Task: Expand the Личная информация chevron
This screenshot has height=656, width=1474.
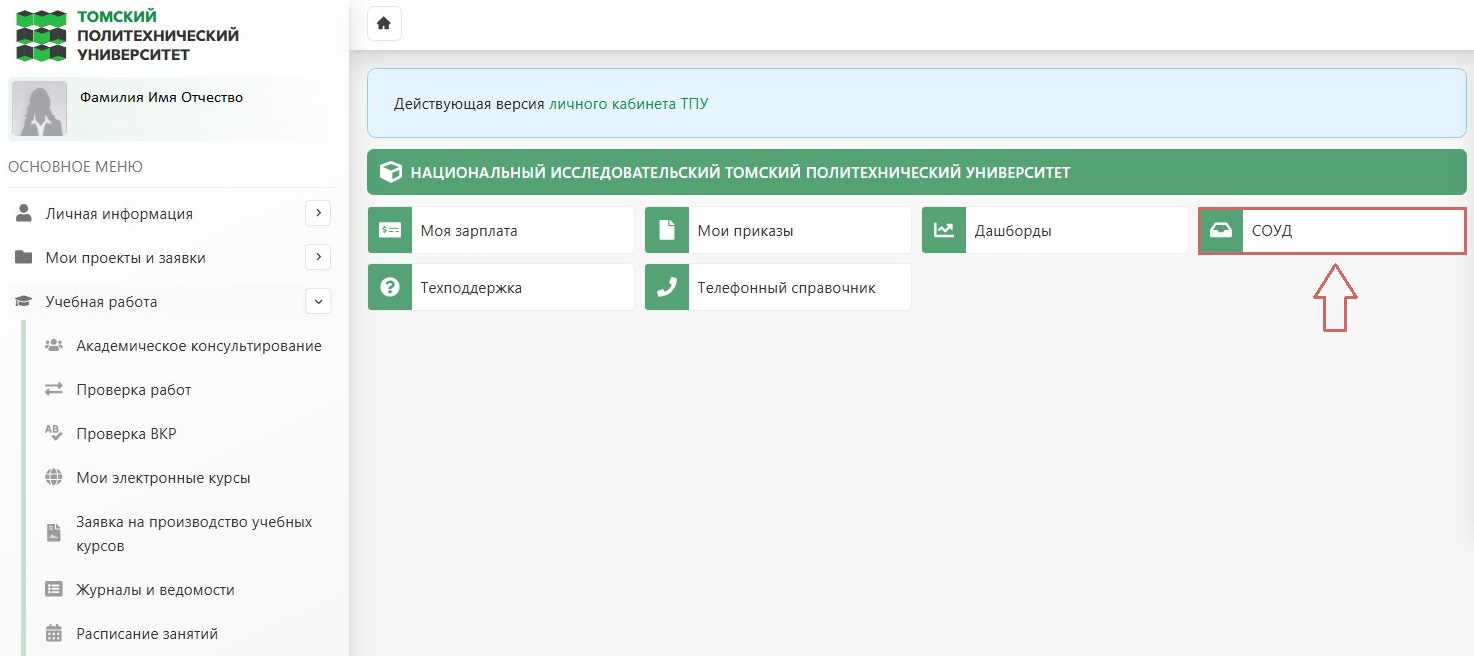Action: tap(318, 213)
